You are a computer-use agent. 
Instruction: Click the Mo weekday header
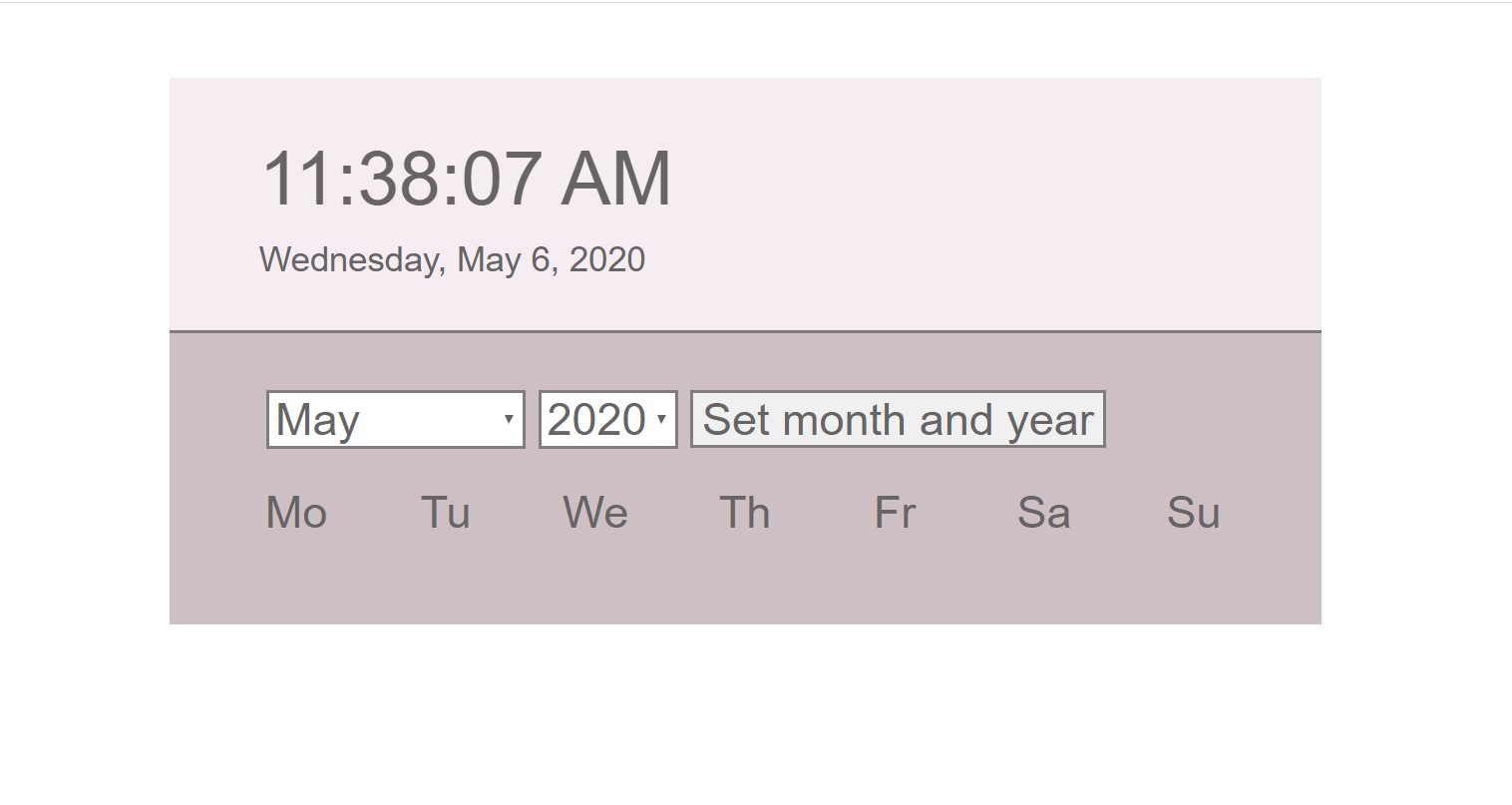pyautogui.click(x=295, y=513)
